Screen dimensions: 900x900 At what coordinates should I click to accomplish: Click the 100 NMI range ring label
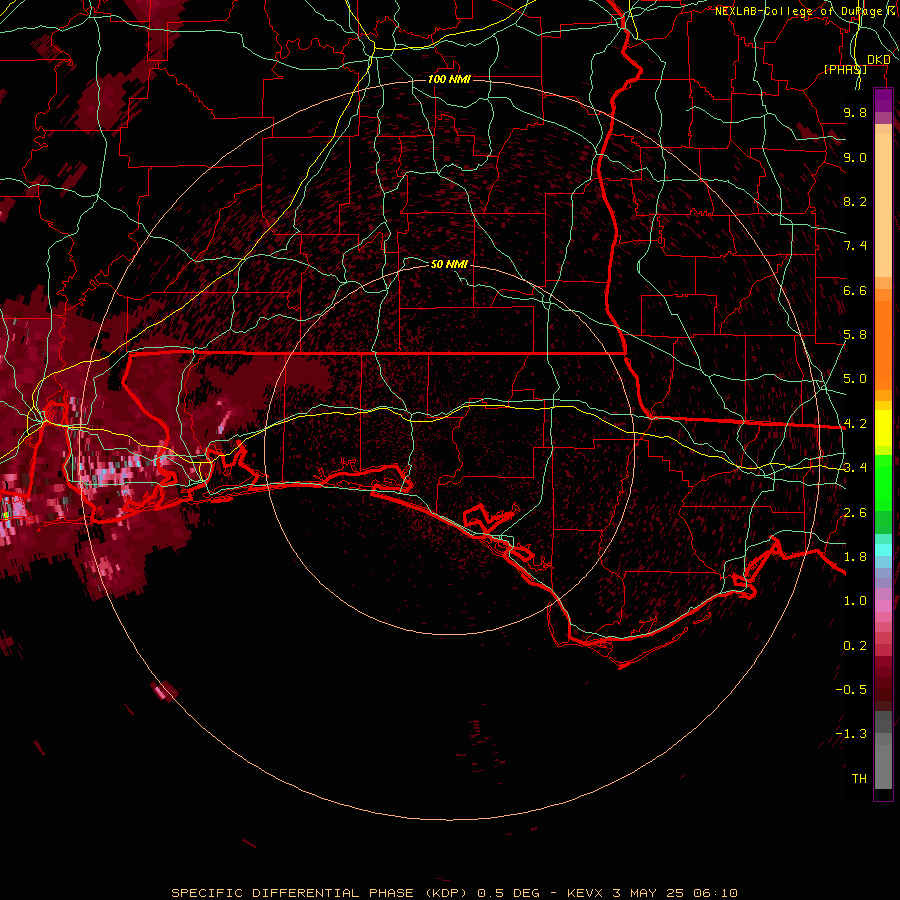[449, 79]
